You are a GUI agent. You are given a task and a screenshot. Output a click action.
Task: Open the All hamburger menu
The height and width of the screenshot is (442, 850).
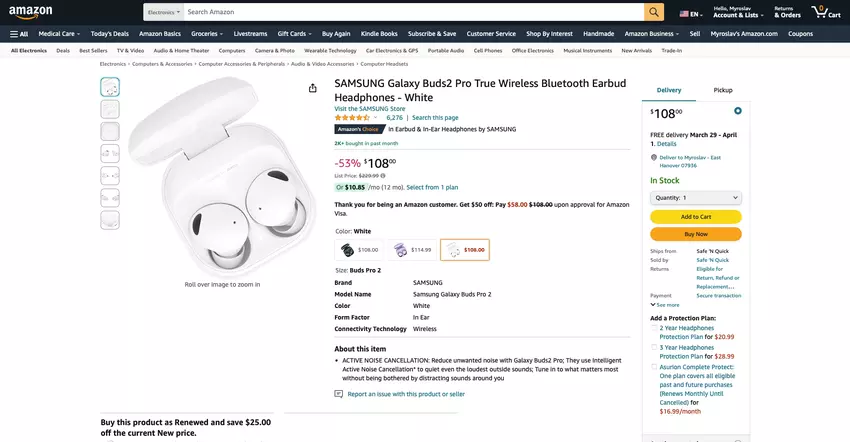point(19,33)
